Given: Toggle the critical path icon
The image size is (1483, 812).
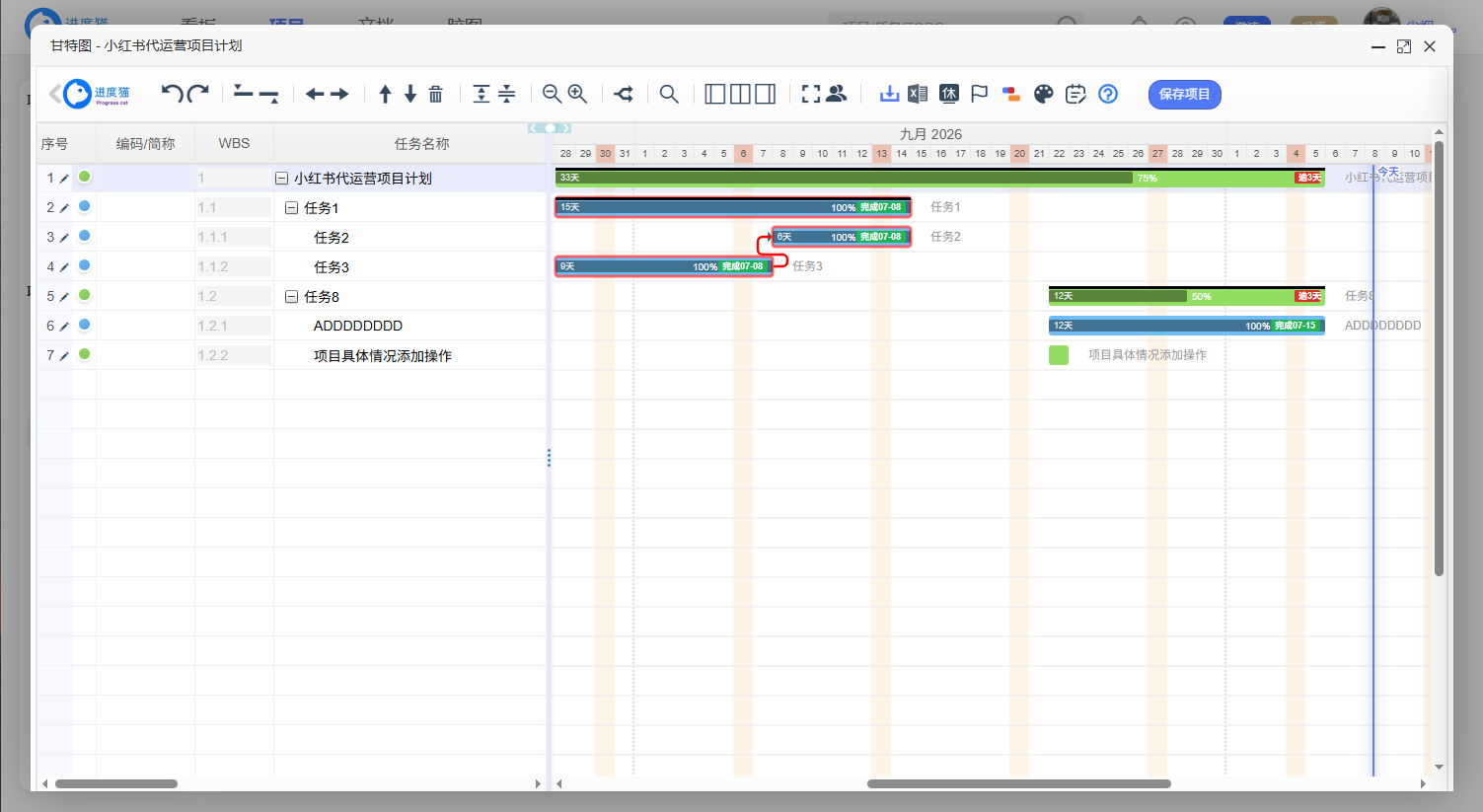Looking at the screenshot, I should 624,94.
